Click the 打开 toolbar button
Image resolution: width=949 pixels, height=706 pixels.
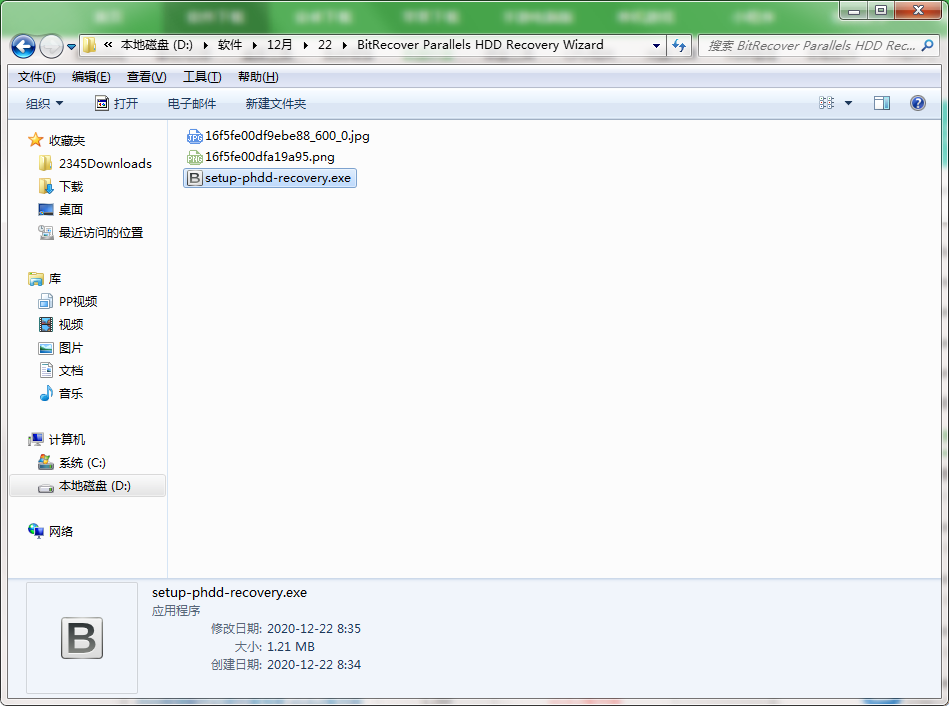(117, 104)
